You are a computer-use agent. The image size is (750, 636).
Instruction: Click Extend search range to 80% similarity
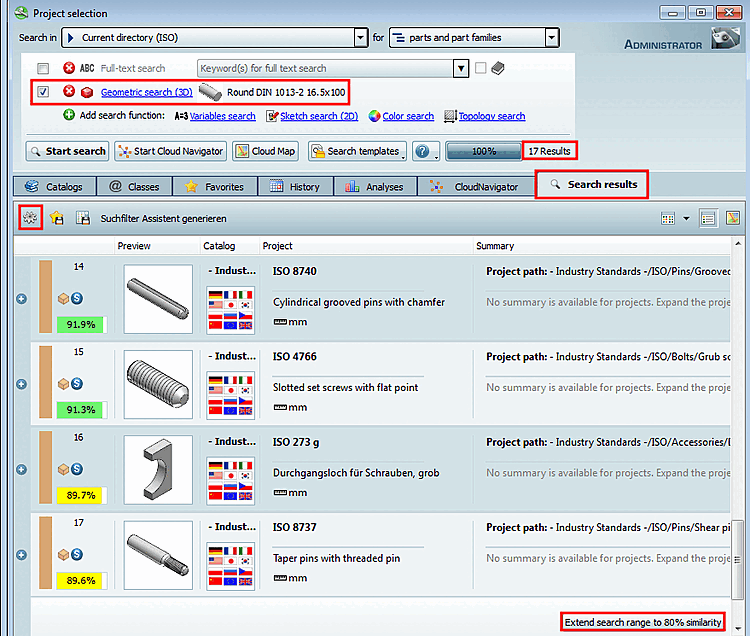pos(642,622)
